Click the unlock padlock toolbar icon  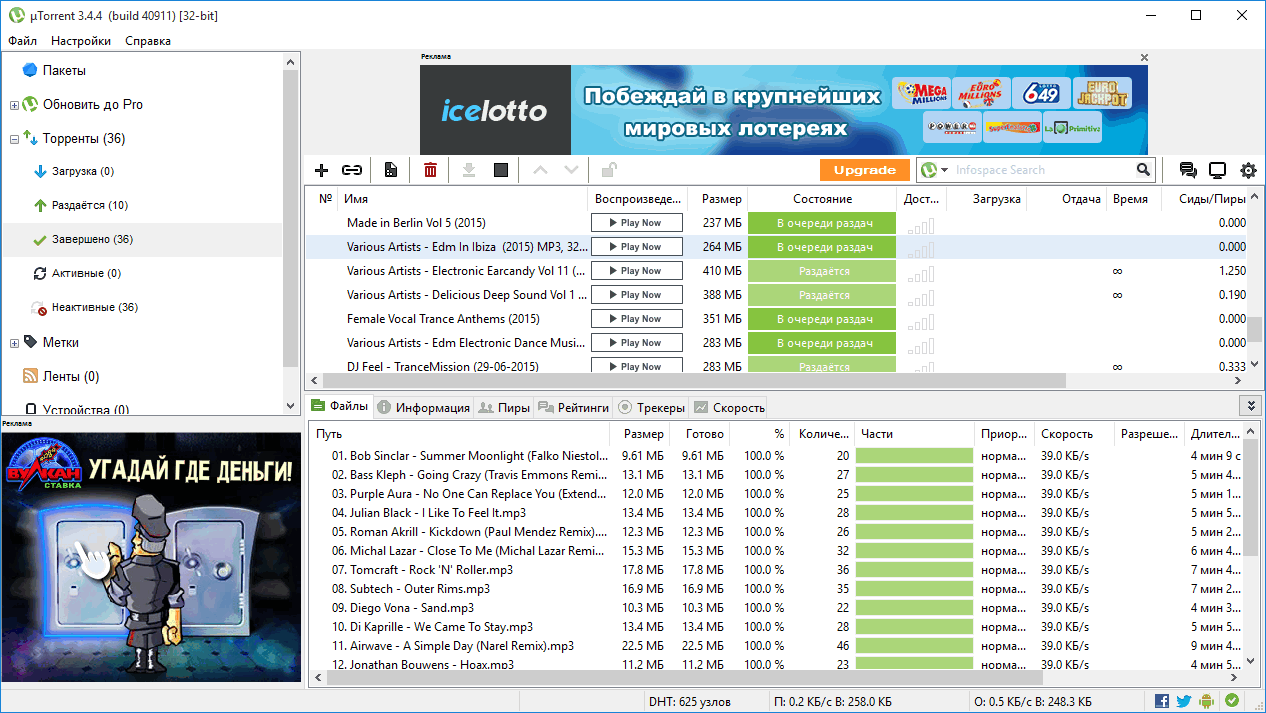pyautogui.click(x=608, y=170)
